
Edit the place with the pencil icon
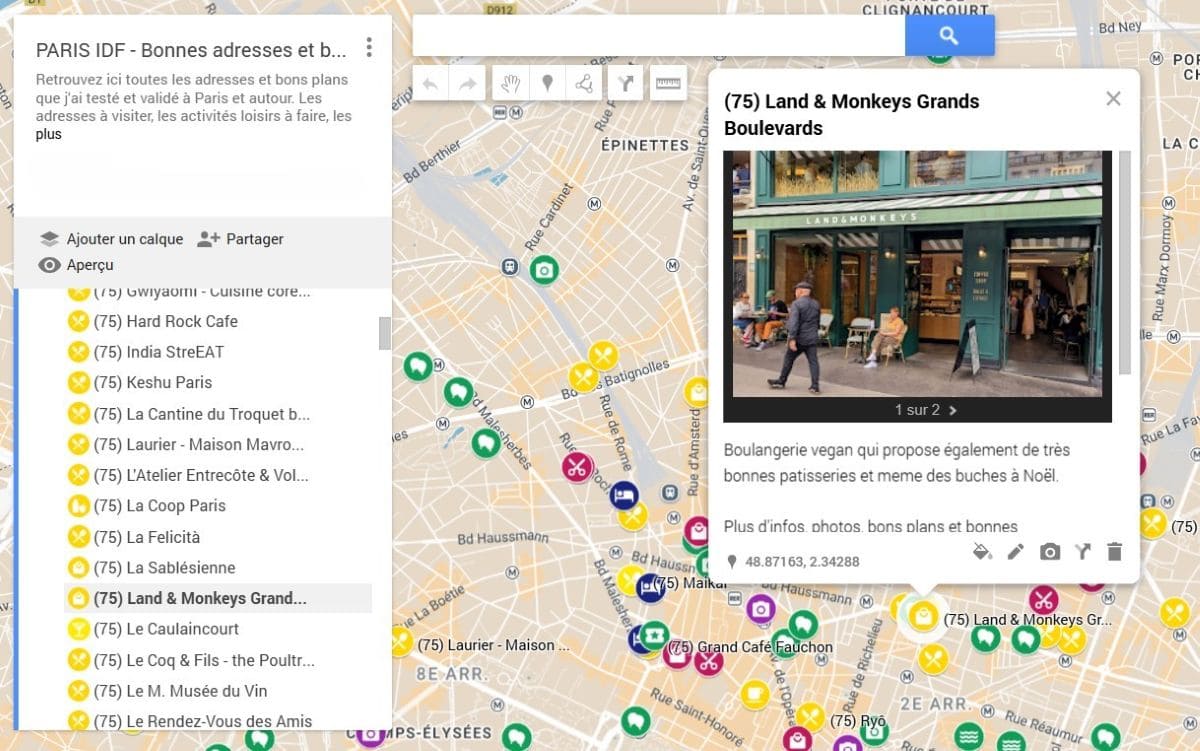[x=1016, y=551]
